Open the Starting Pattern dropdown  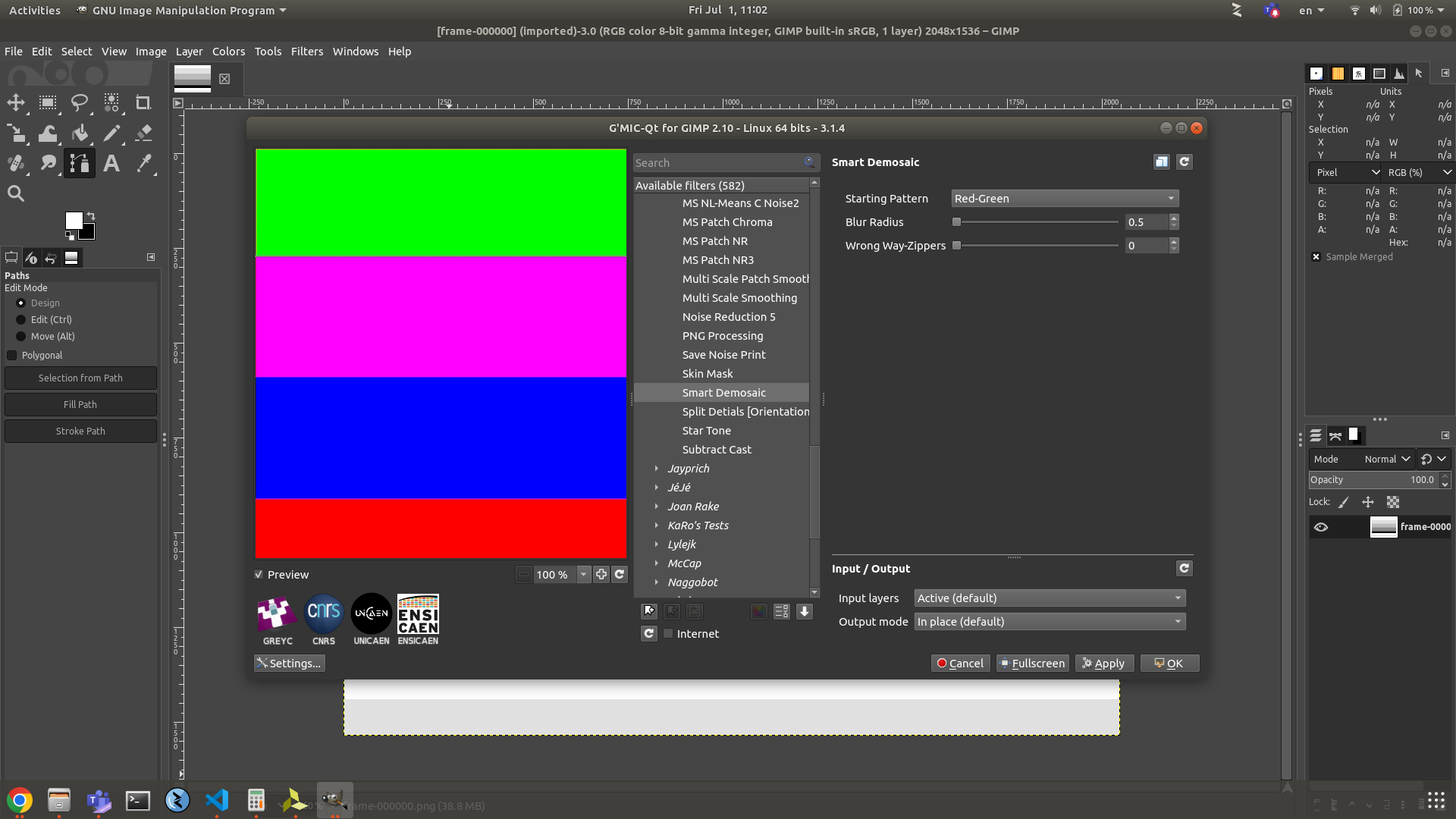(1065, 199)
